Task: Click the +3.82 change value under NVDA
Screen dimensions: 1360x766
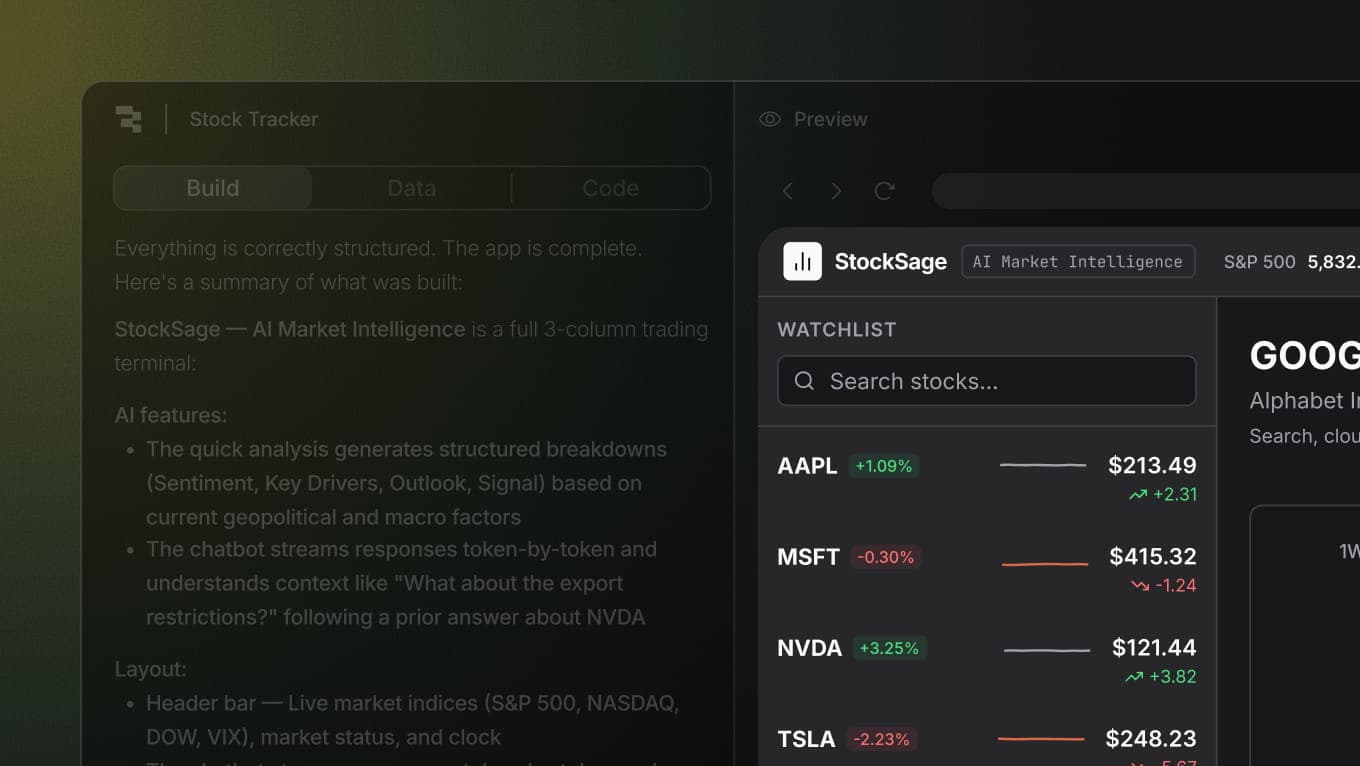Action: coord(1173,676)
